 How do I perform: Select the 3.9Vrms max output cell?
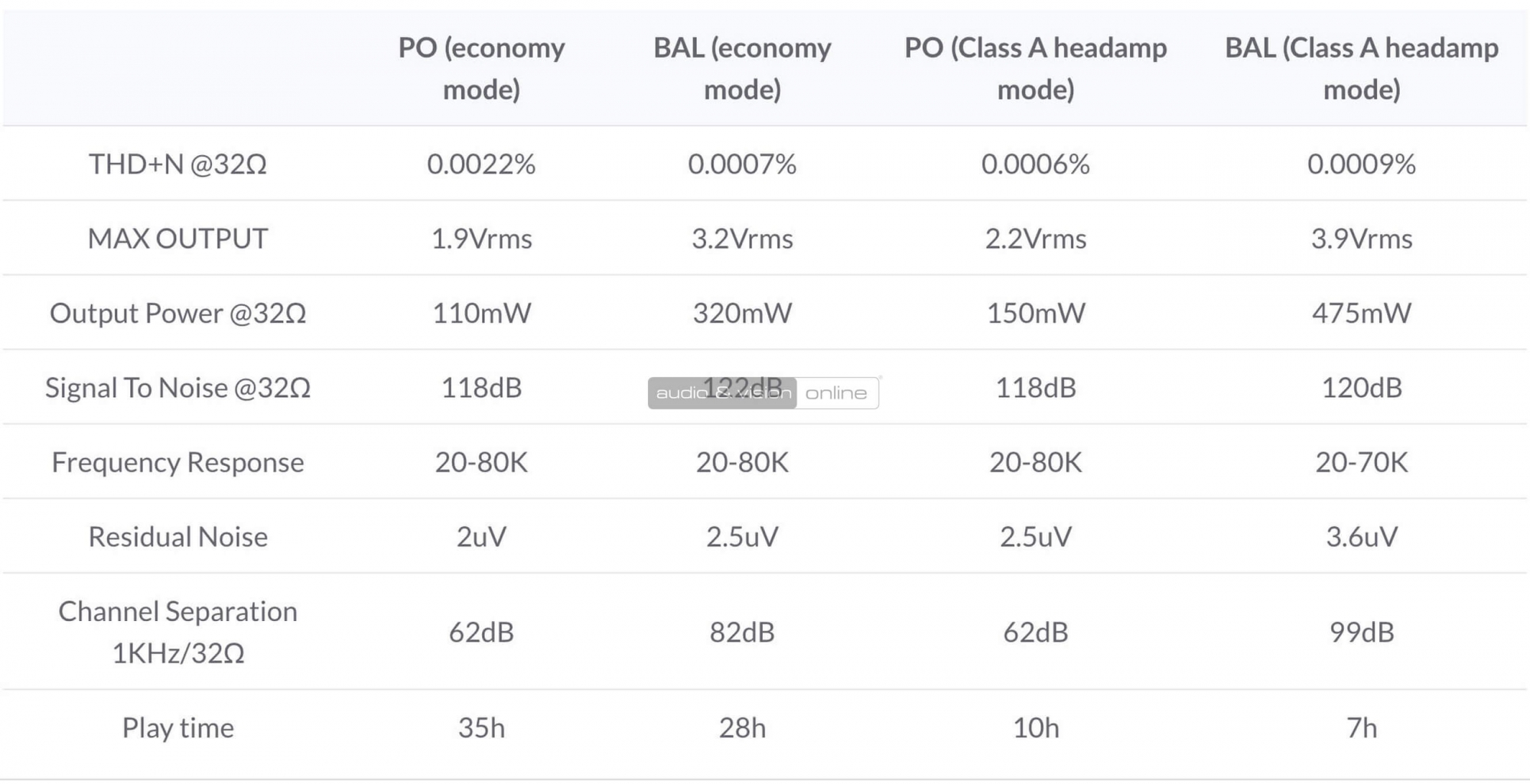tap(1362, 239)
